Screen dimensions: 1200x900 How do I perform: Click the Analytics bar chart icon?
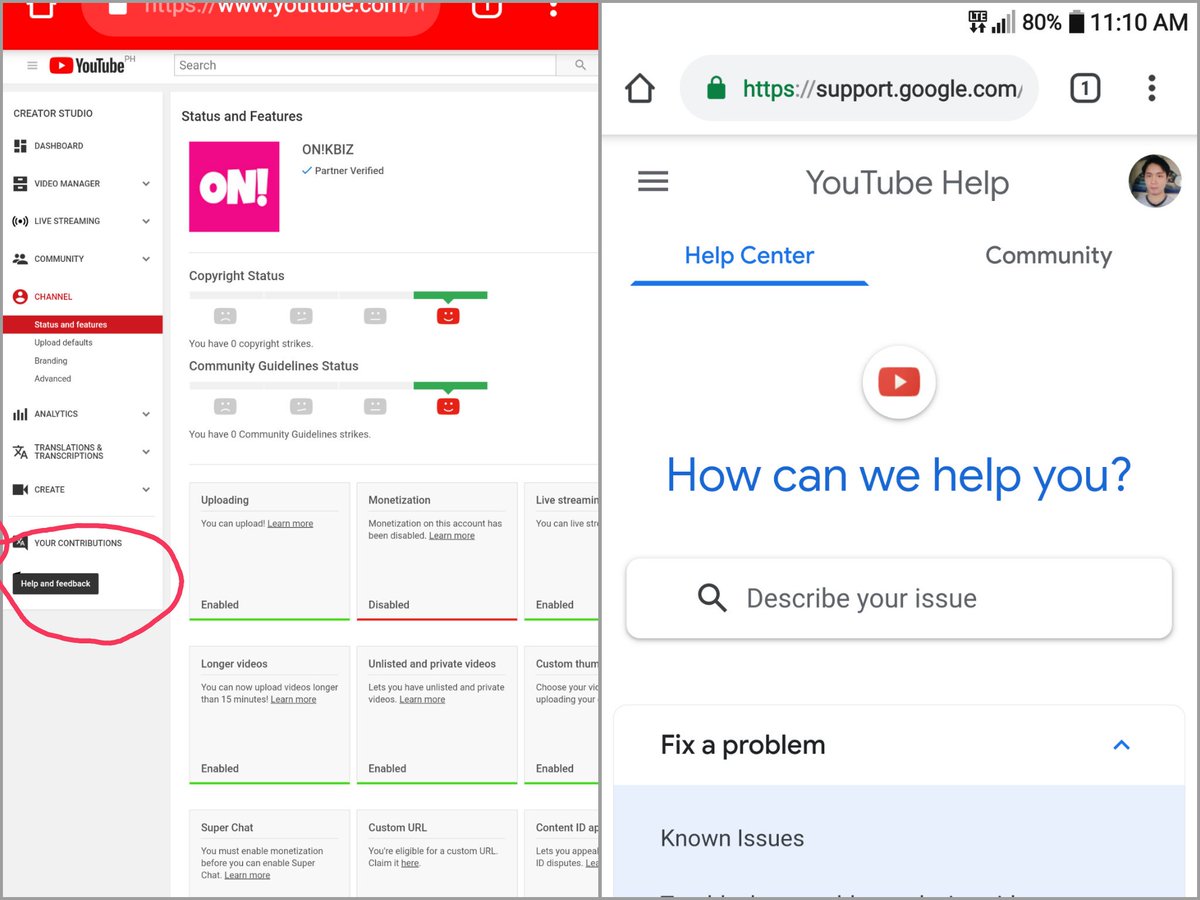pos(20,414)
